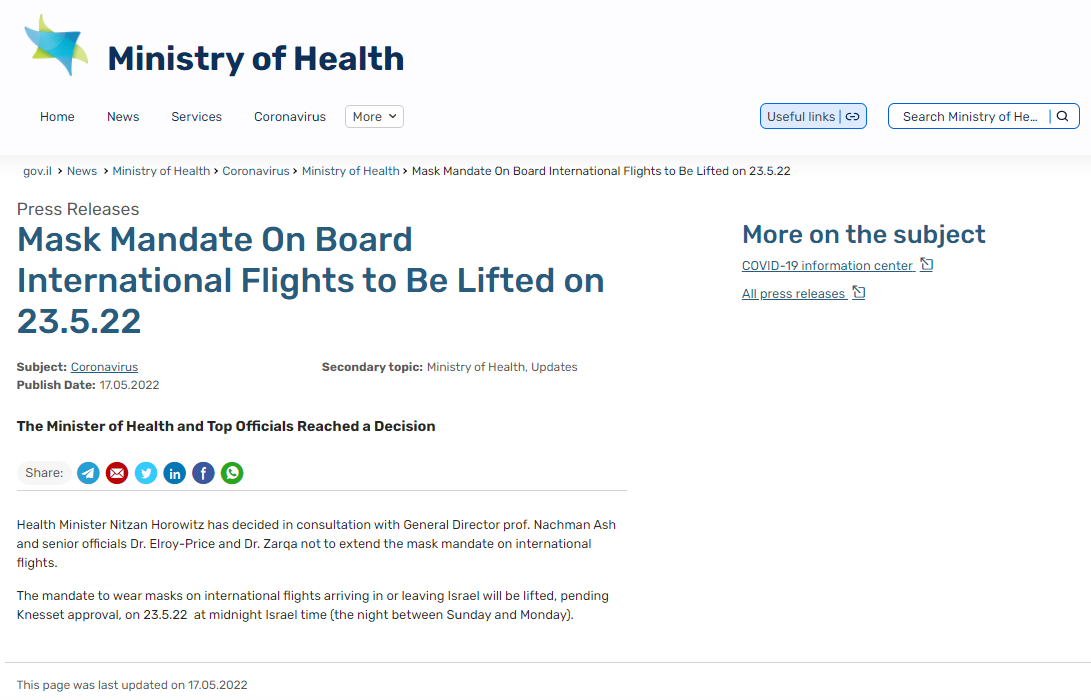Open Coronavirus navigation item
Image resolution: width=1091 pixels, height=700 pixels.
point(290,117)
